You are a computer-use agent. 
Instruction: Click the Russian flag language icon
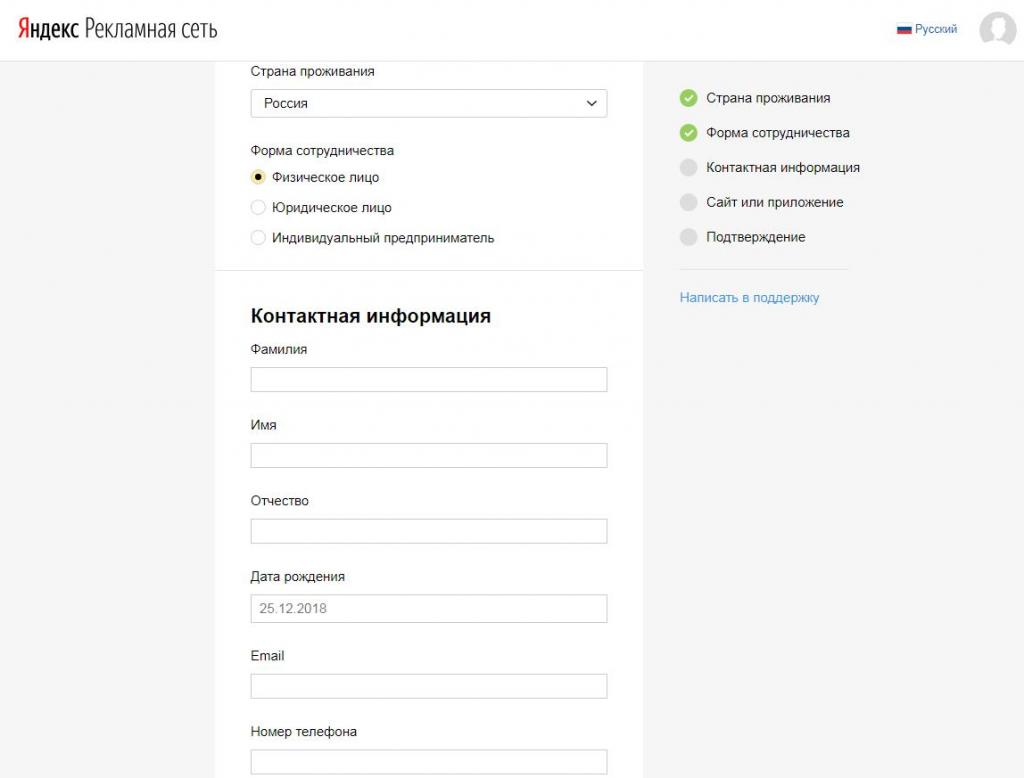(x=904, y=30)
